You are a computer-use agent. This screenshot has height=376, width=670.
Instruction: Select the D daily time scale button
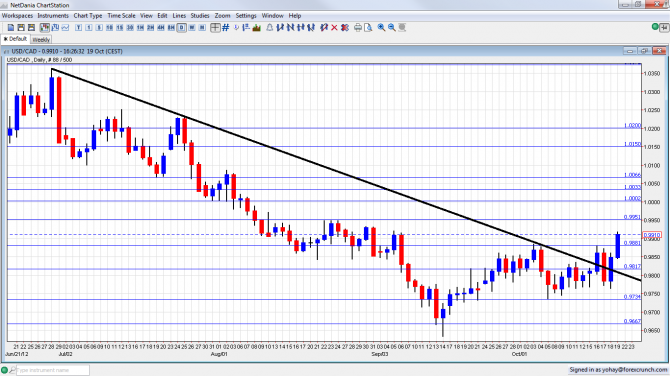tap(182, 27)
